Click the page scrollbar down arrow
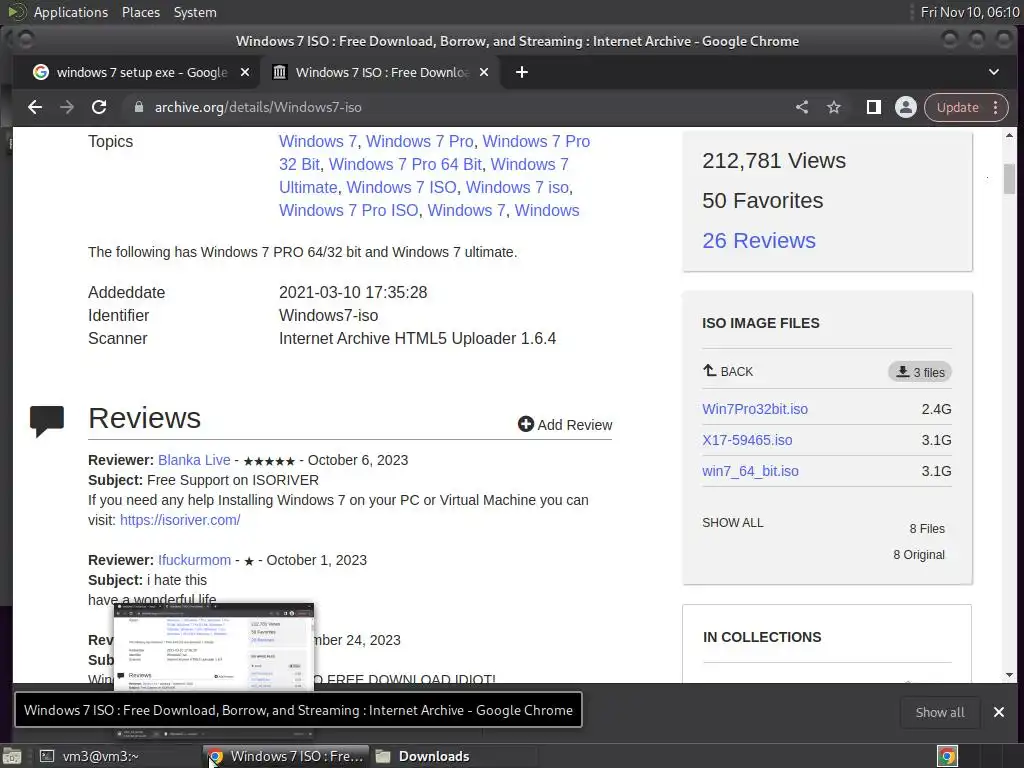Screen dimensions: 1024x768 click(1010, 675)
